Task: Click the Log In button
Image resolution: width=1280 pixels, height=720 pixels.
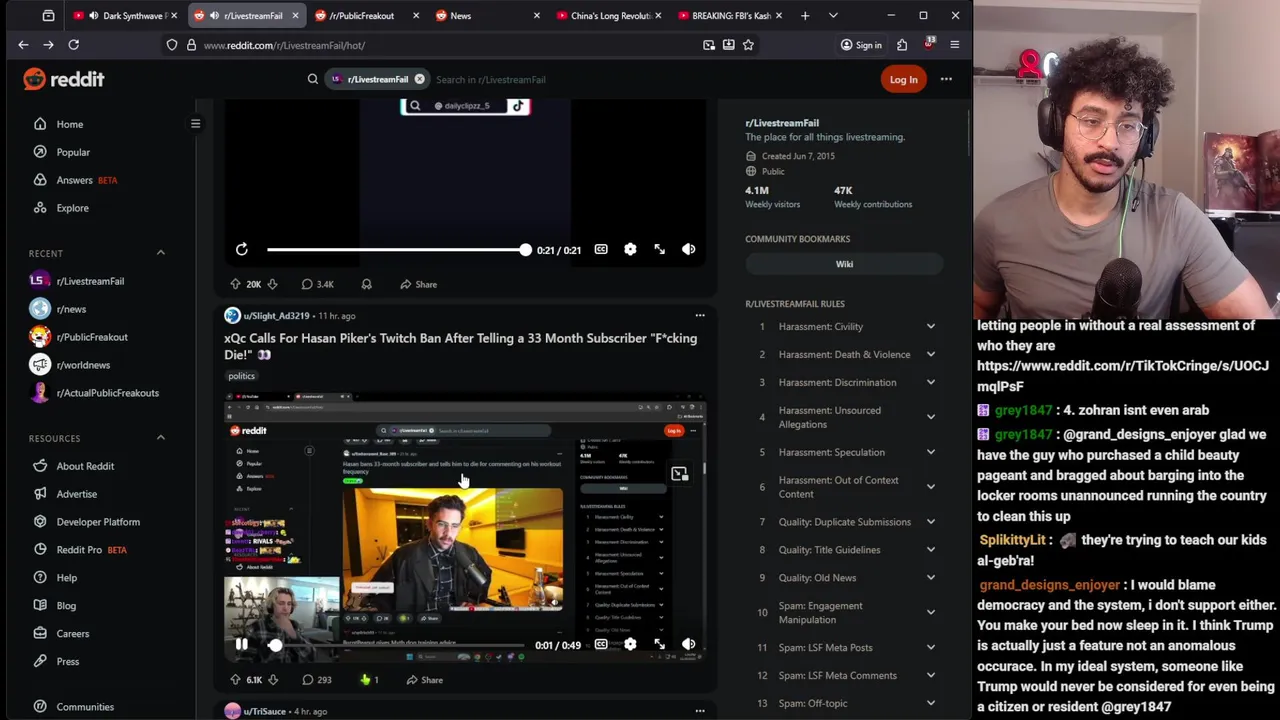Action: [x=903, y=79]
